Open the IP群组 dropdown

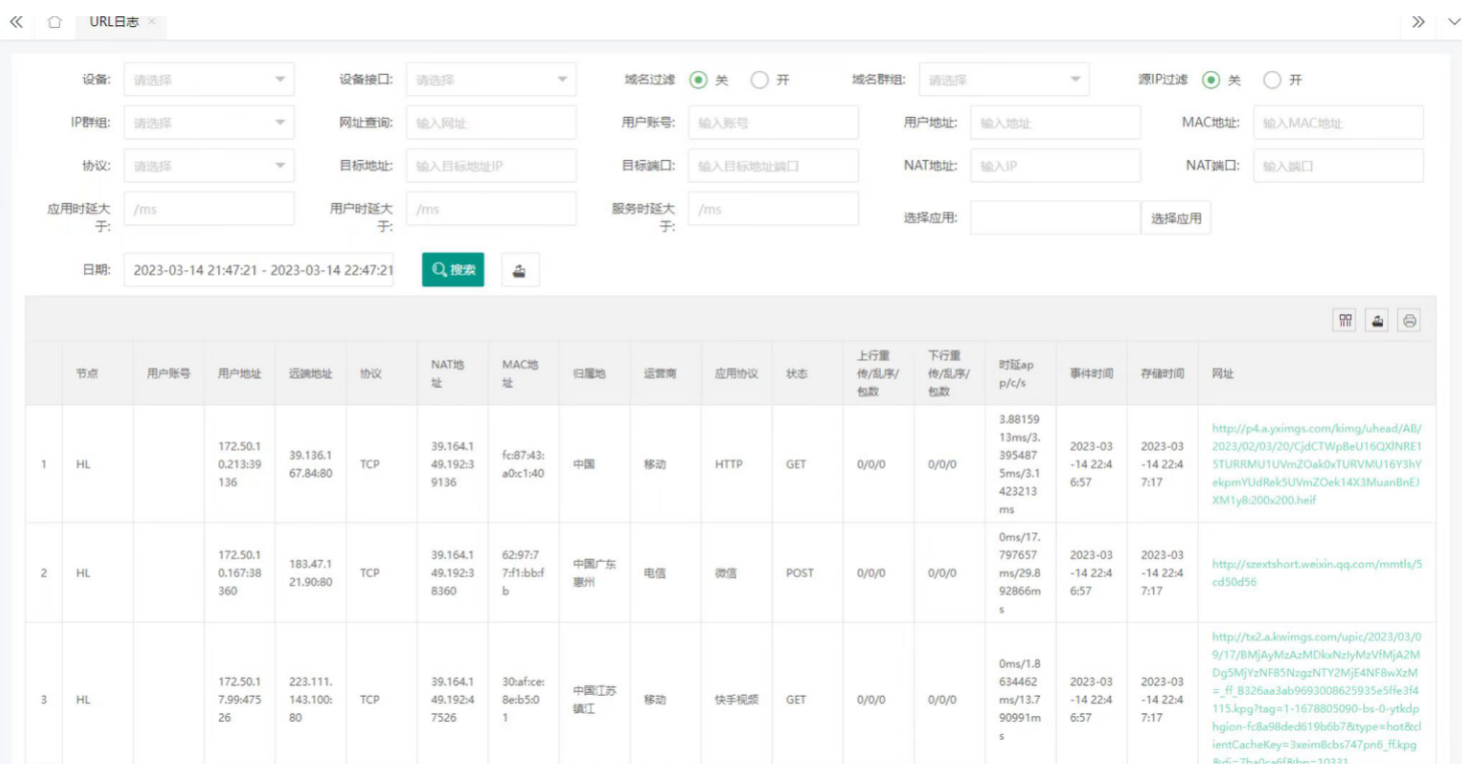pos(209,123)
